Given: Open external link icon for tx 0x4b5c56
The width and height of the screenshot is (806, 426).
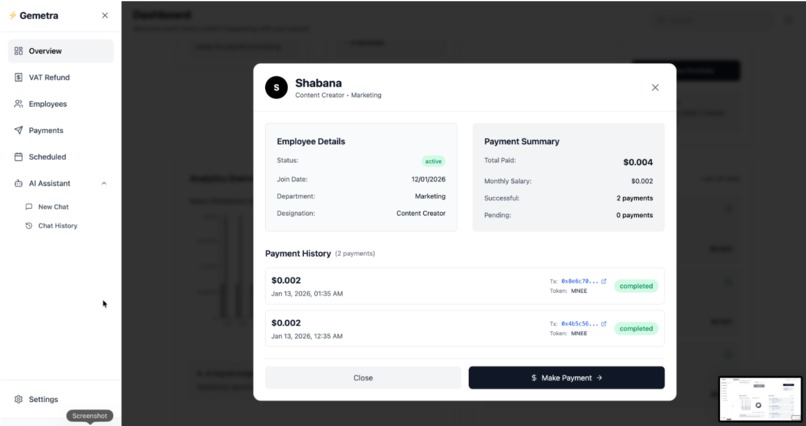Looking at the screenshot, I should 603,324.
